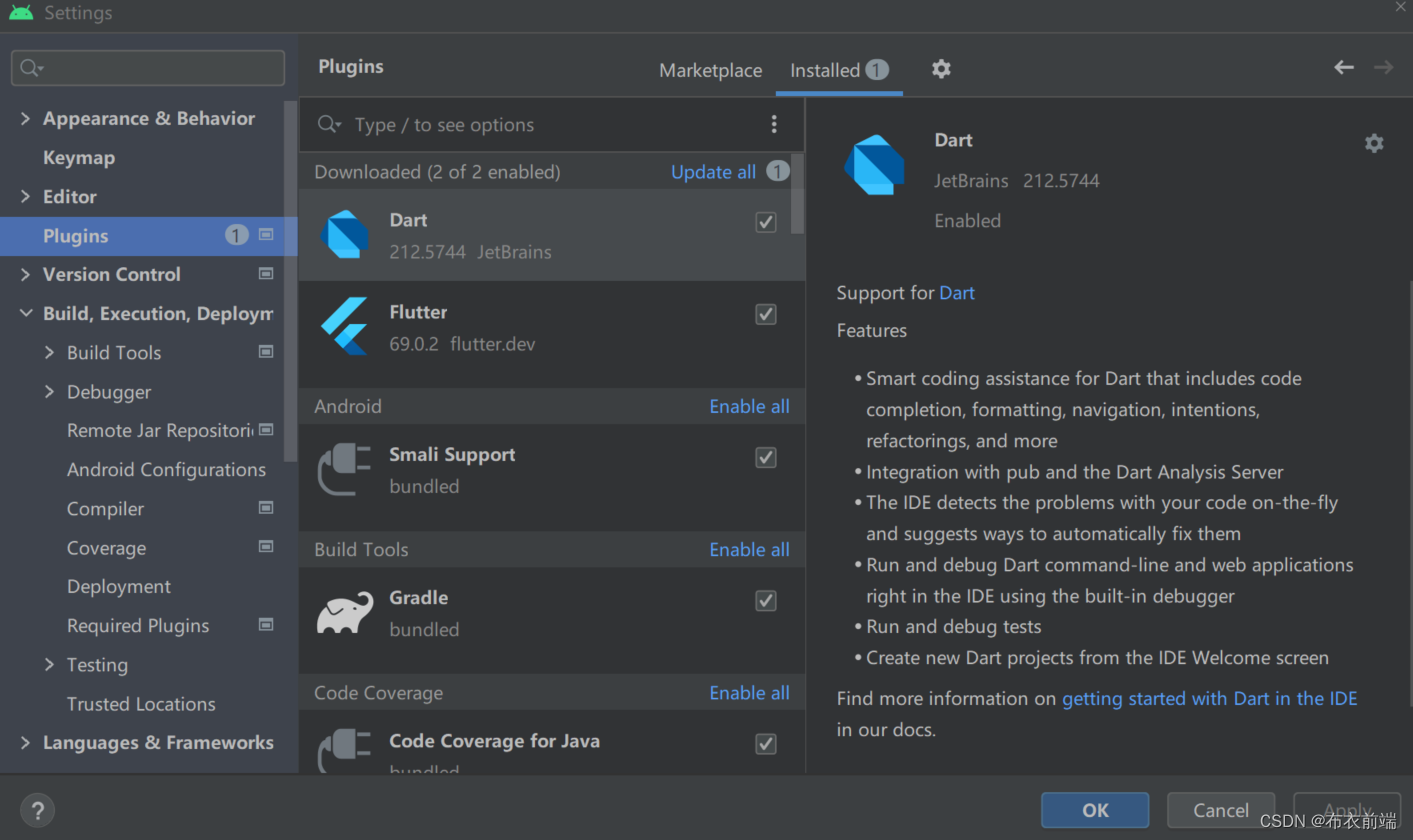
Task: Click the project-level icon beside Remote Jar Repositories
Action: coord(266,430)
